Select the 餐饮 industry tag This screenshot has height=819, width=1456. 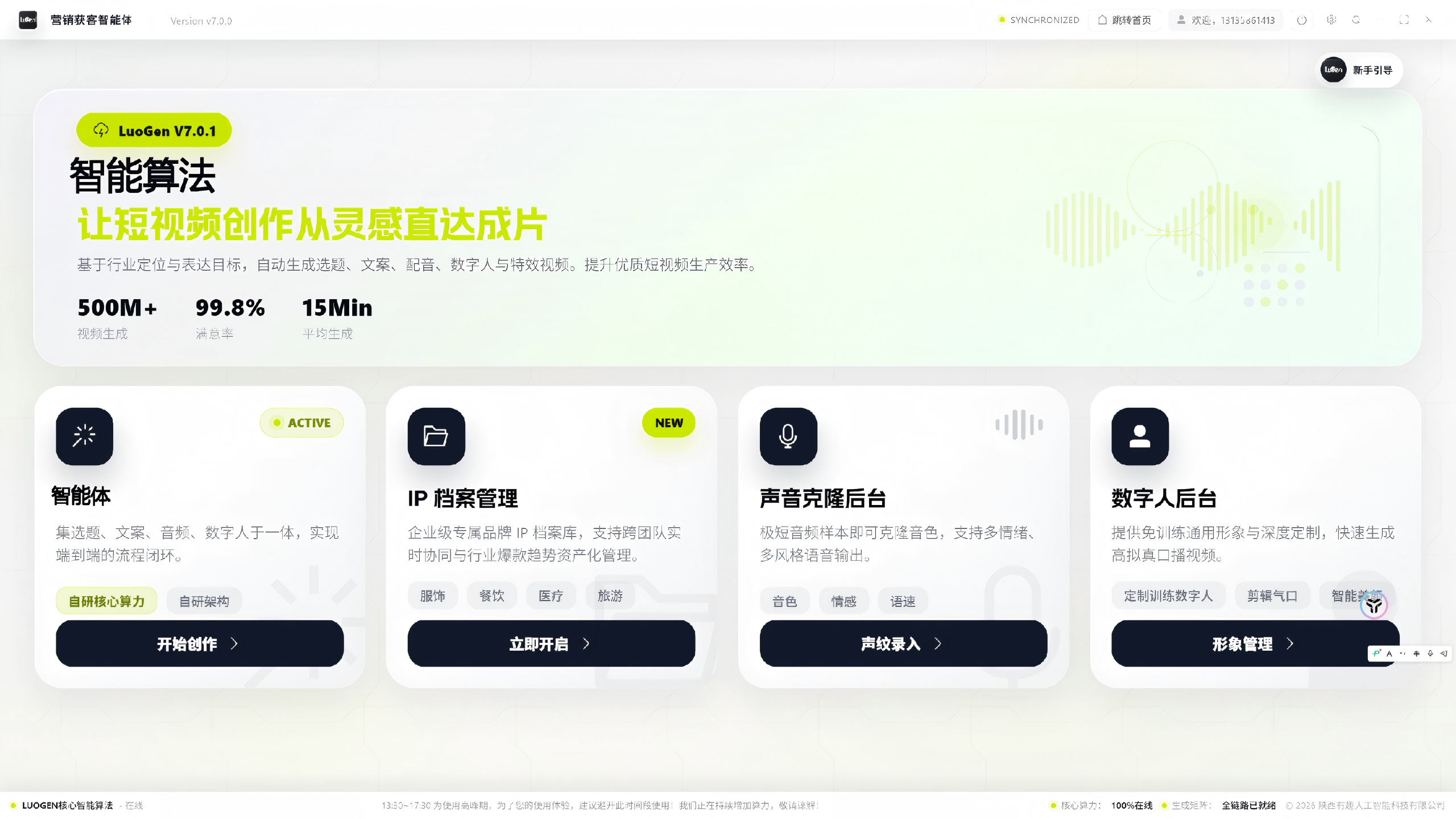tap(492, 595)
